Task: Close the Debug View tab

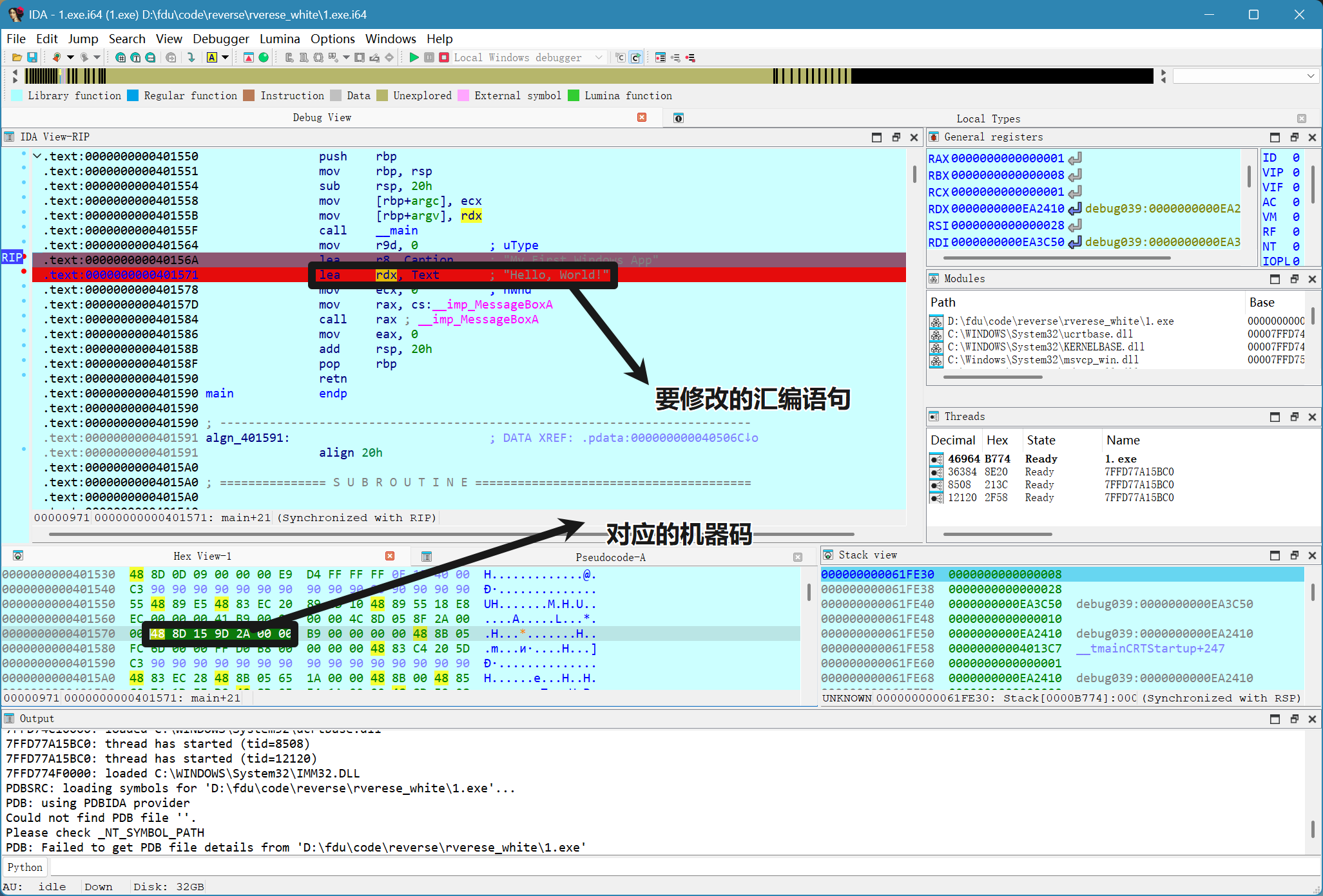Action: pos(642,117)
